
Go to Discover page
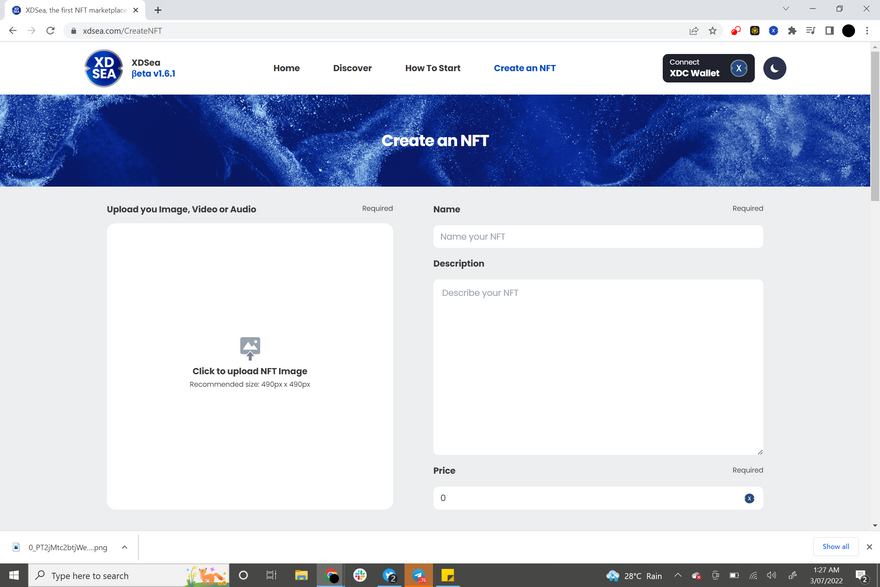pos(352,68)
